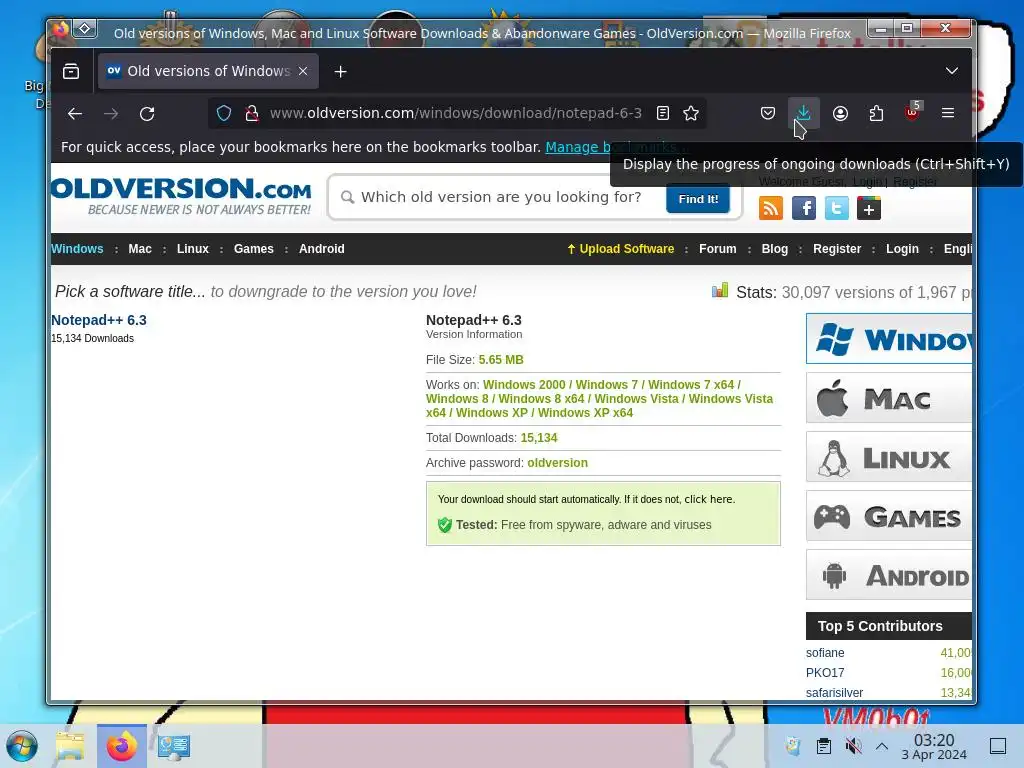Click the clipboard tray icon

(x=824, y=746)
